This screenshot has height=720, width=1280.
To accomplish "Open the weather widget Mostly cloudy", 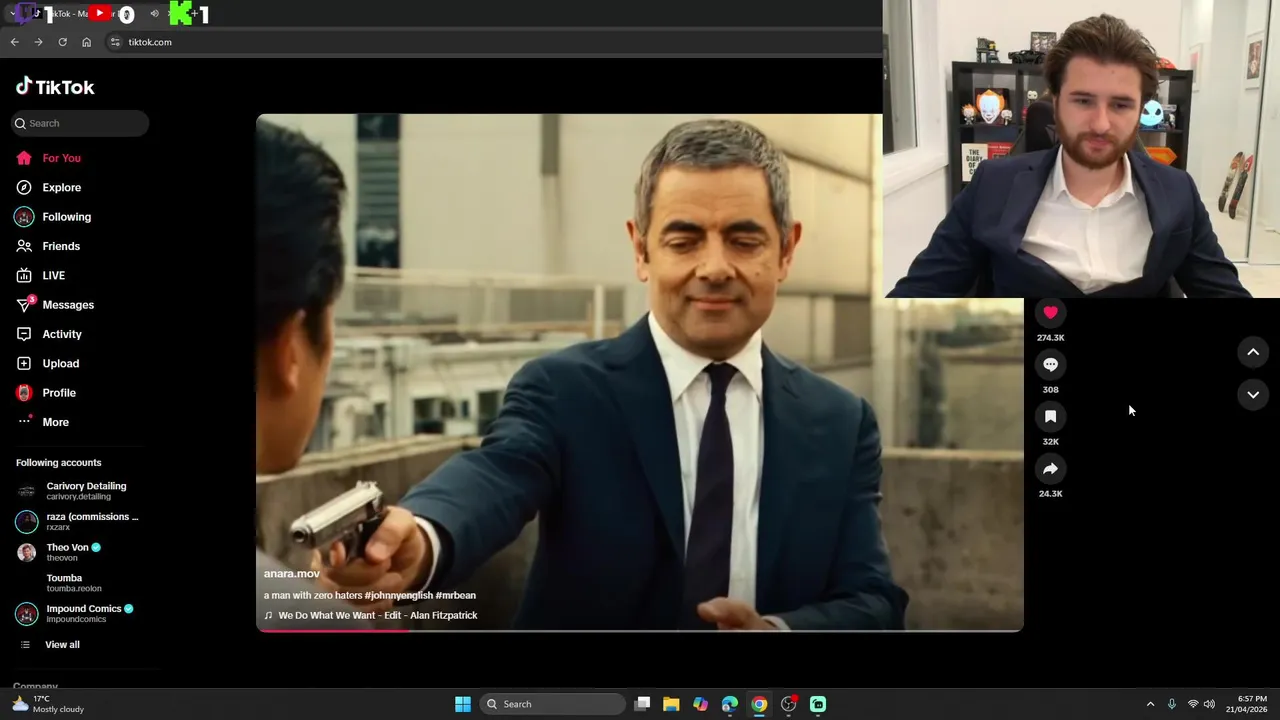I will [48, 704].
